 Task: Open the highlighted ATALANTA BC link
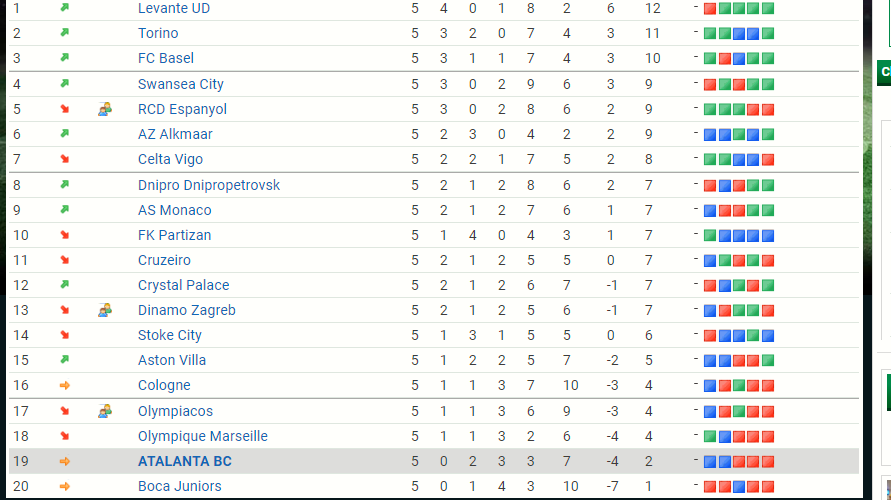click(184, 461)
